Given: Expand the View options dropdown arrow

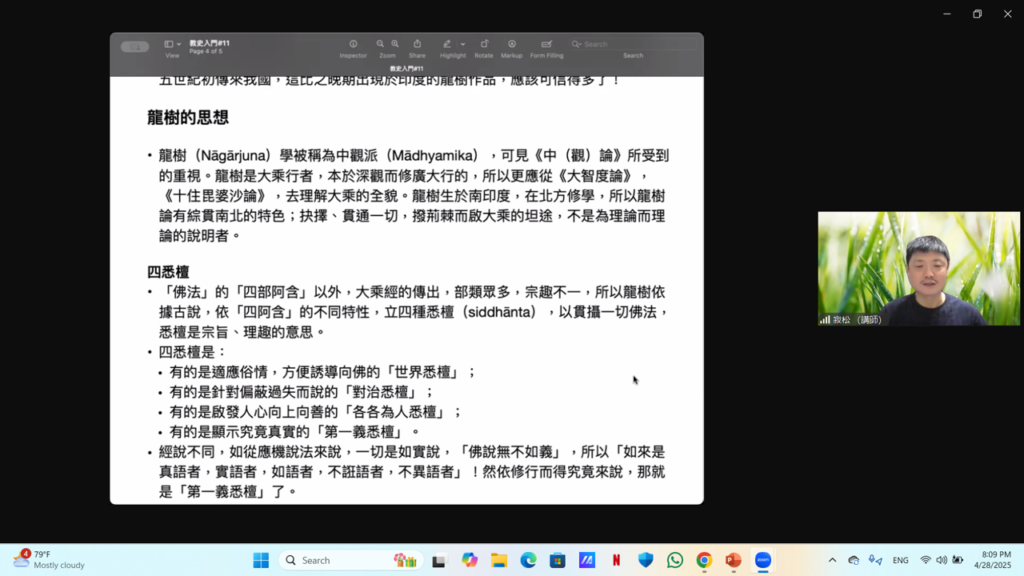Looking at the screenshot, I should pyautogui.click(x=179, y=44).
